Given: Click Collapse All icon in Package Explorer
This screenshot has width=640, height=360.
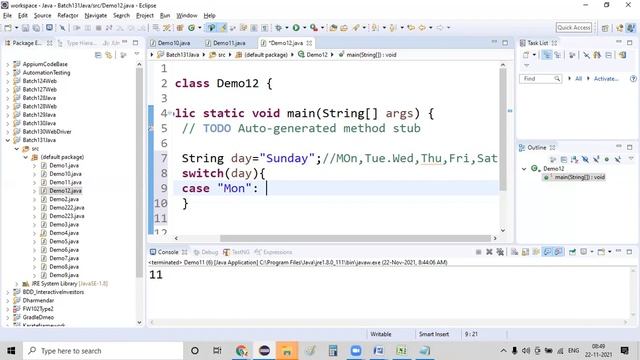Looking at the screenshot, I should [x=98, y=55].
